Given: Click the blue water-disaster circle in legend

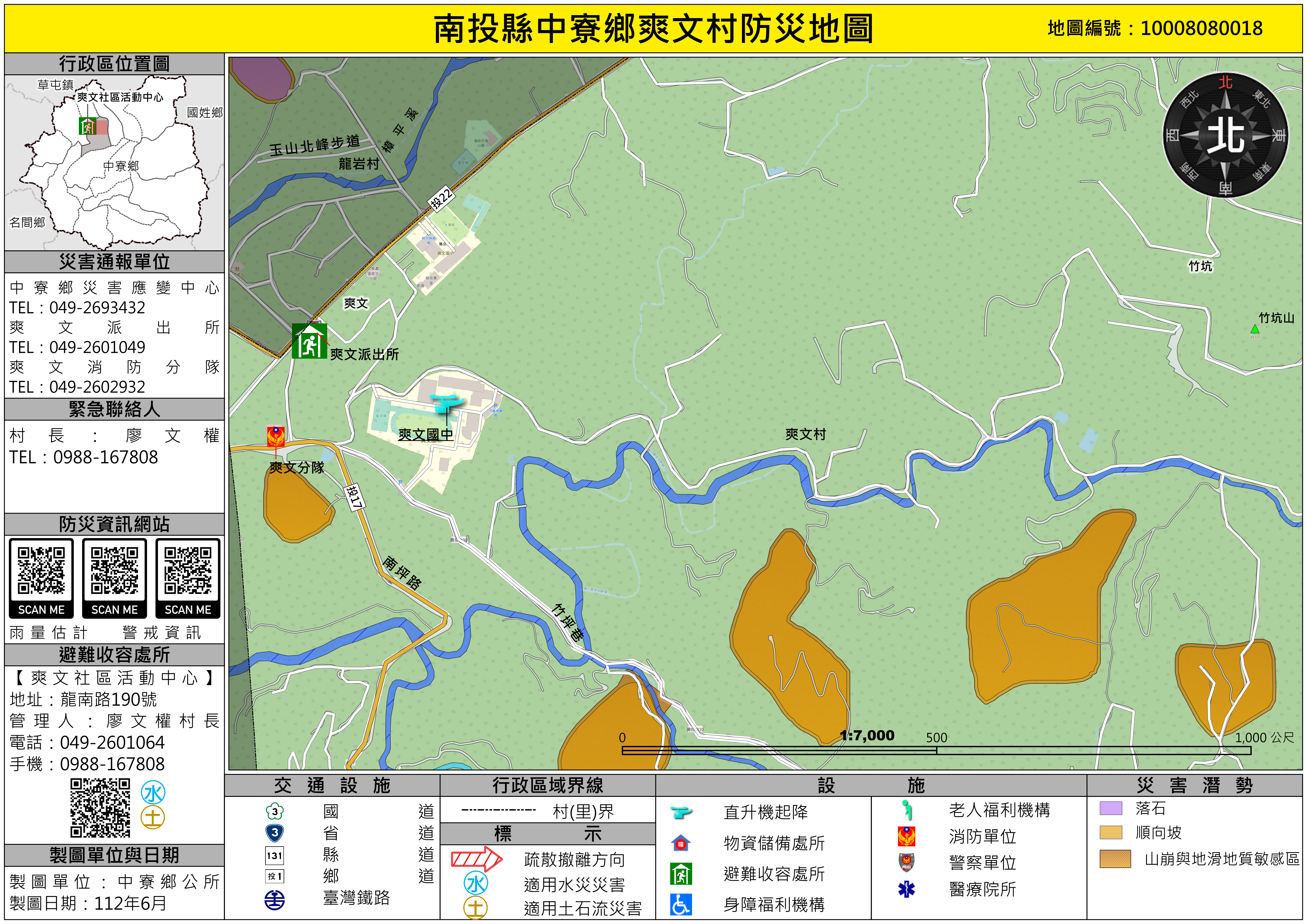Looking at the screenshot, I should click(x=476, y=883).
